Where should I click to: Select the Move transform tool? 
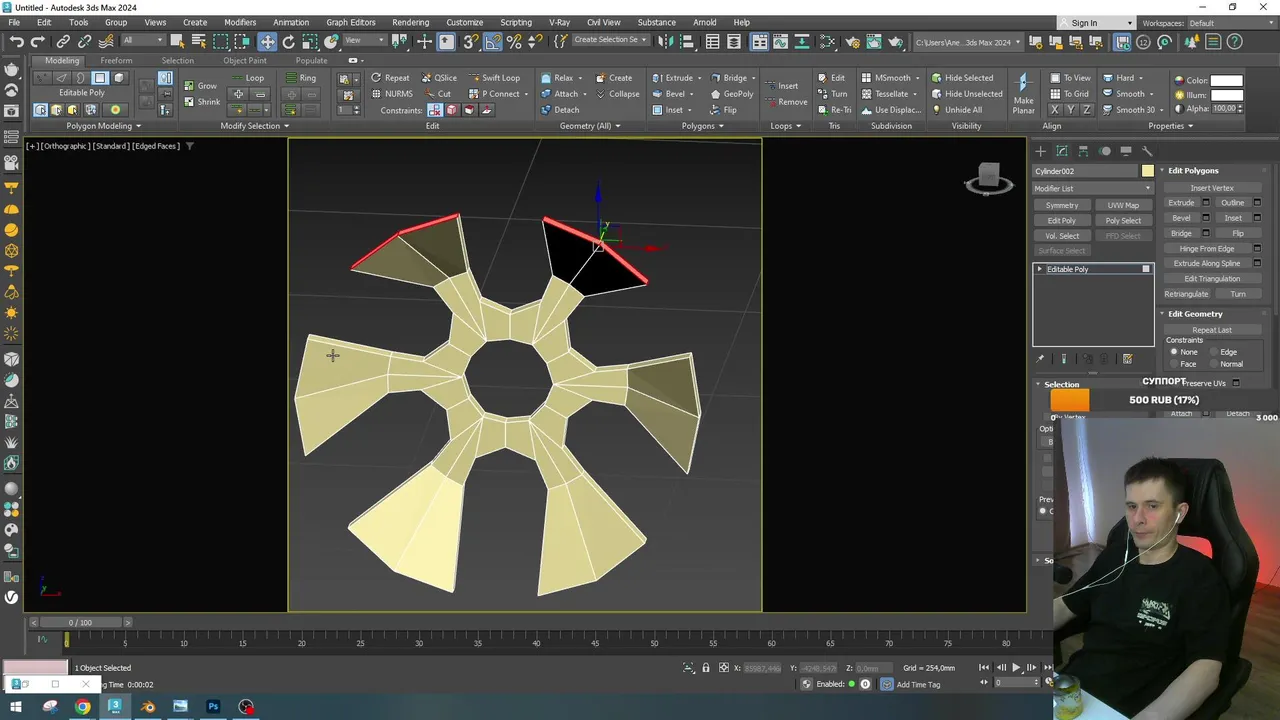(x=267, y=41)
